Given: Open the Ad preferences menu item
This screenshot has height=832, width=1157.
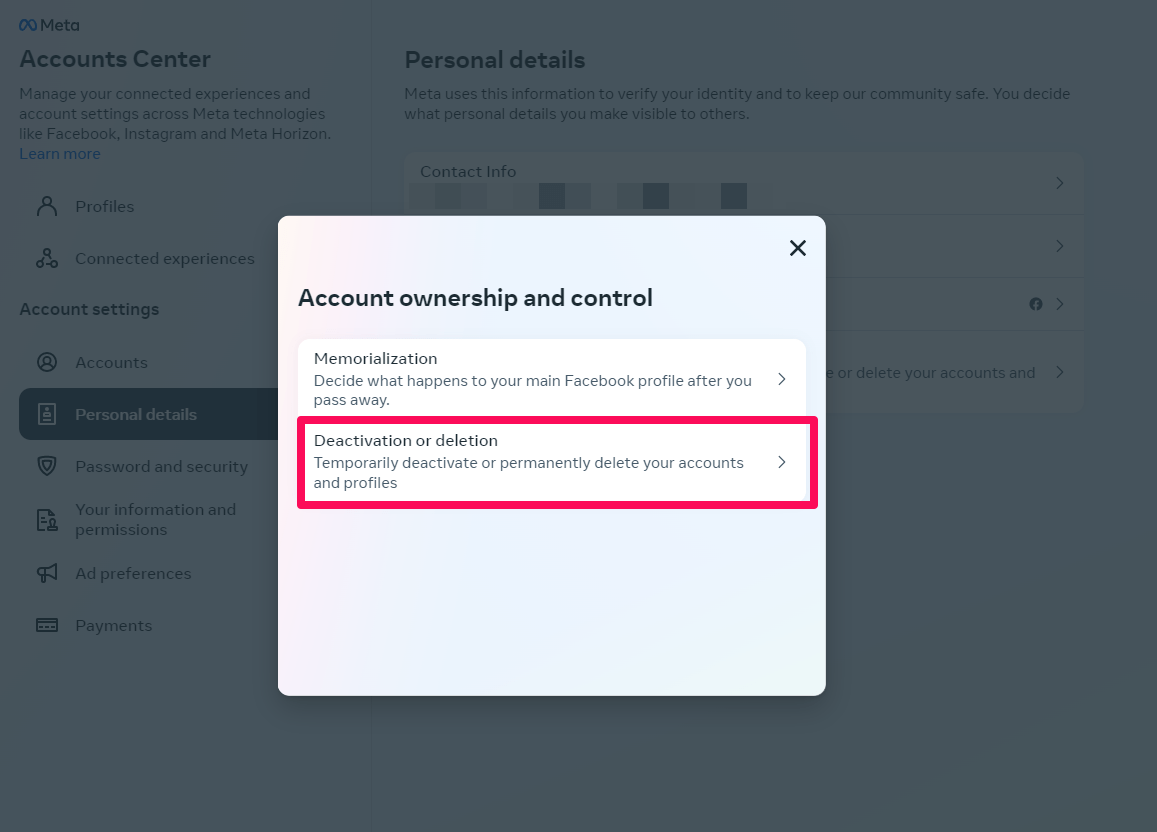Looking at the screenshot, I should click(133, 574).
